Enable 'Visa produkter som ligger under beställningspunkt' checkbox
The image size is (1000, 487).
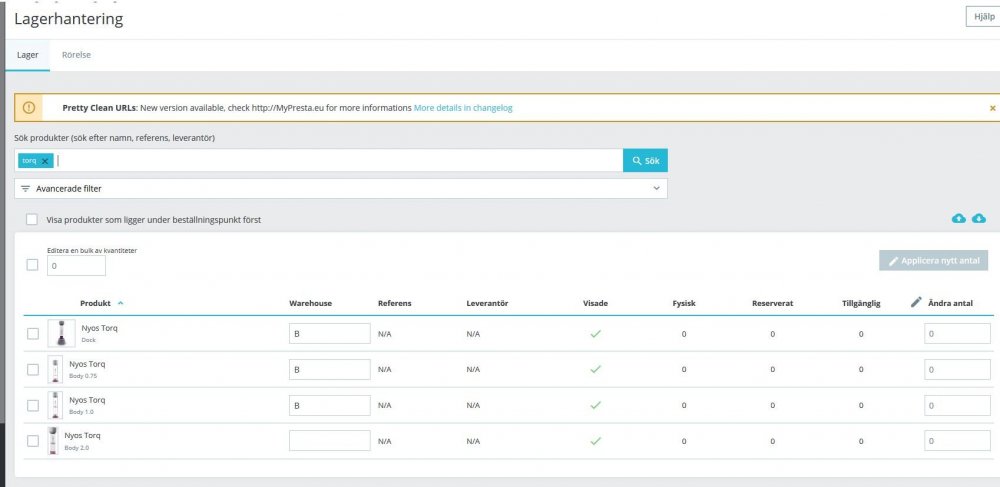[x=32, y=219]
